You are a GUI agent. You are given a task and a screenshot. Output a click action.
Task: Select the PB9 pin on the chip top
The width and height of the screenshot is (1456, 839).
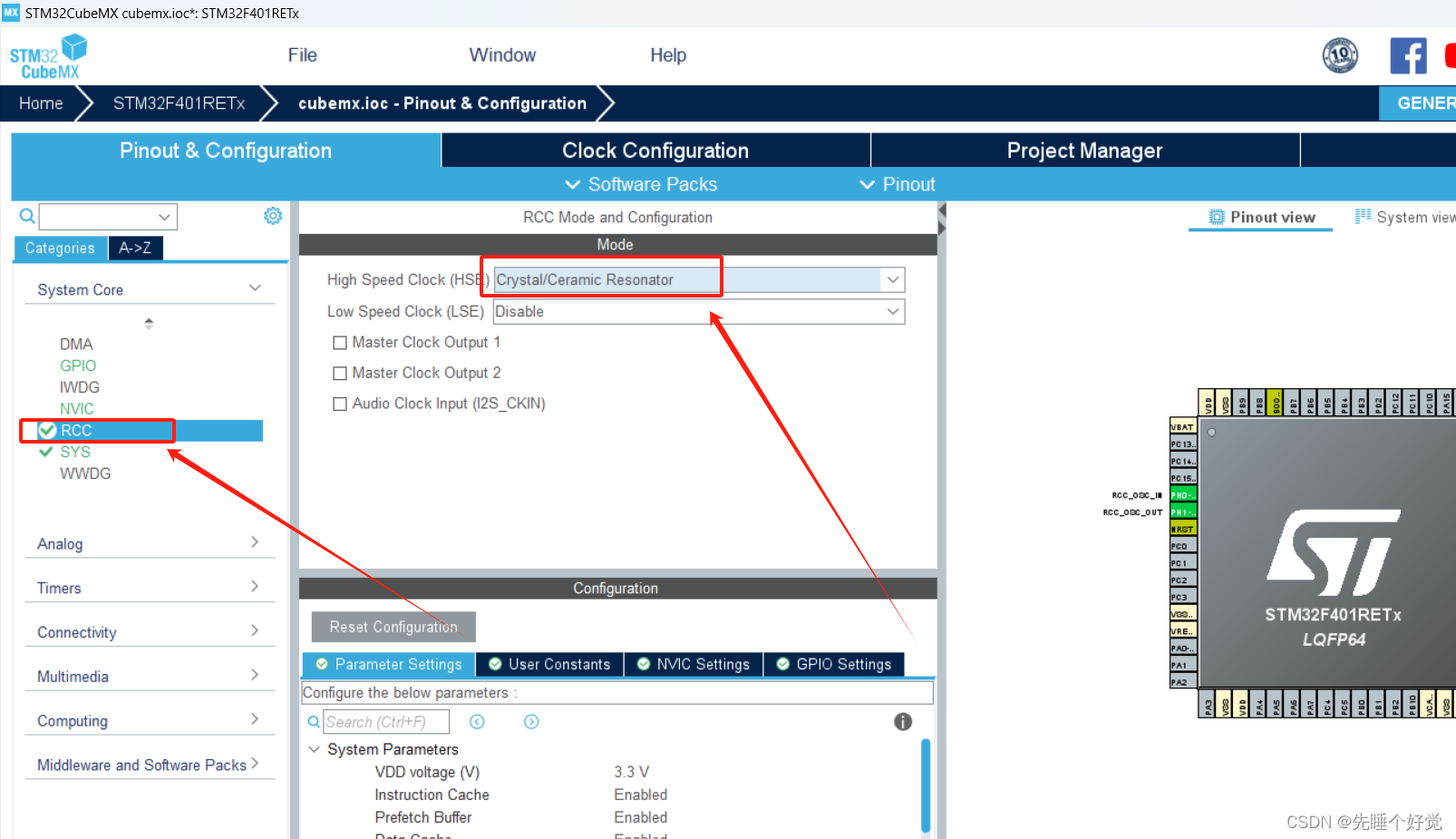pyautogui.click(x=1242, y=403)
